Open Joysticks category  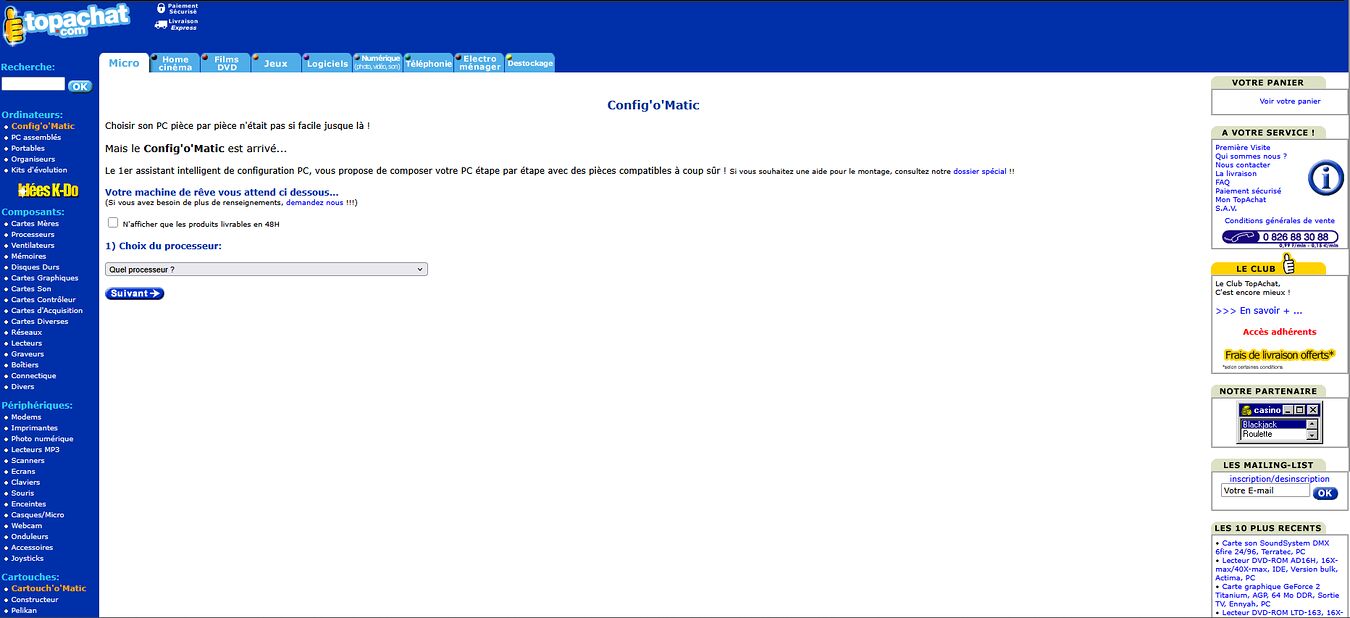tap(28, 559)
